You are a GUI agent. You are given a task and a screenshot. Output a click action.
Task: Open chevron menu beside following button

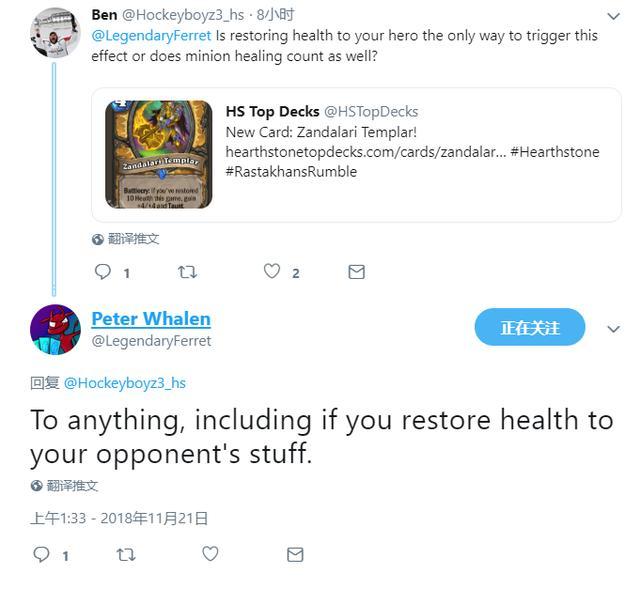(x=613, y=329)
